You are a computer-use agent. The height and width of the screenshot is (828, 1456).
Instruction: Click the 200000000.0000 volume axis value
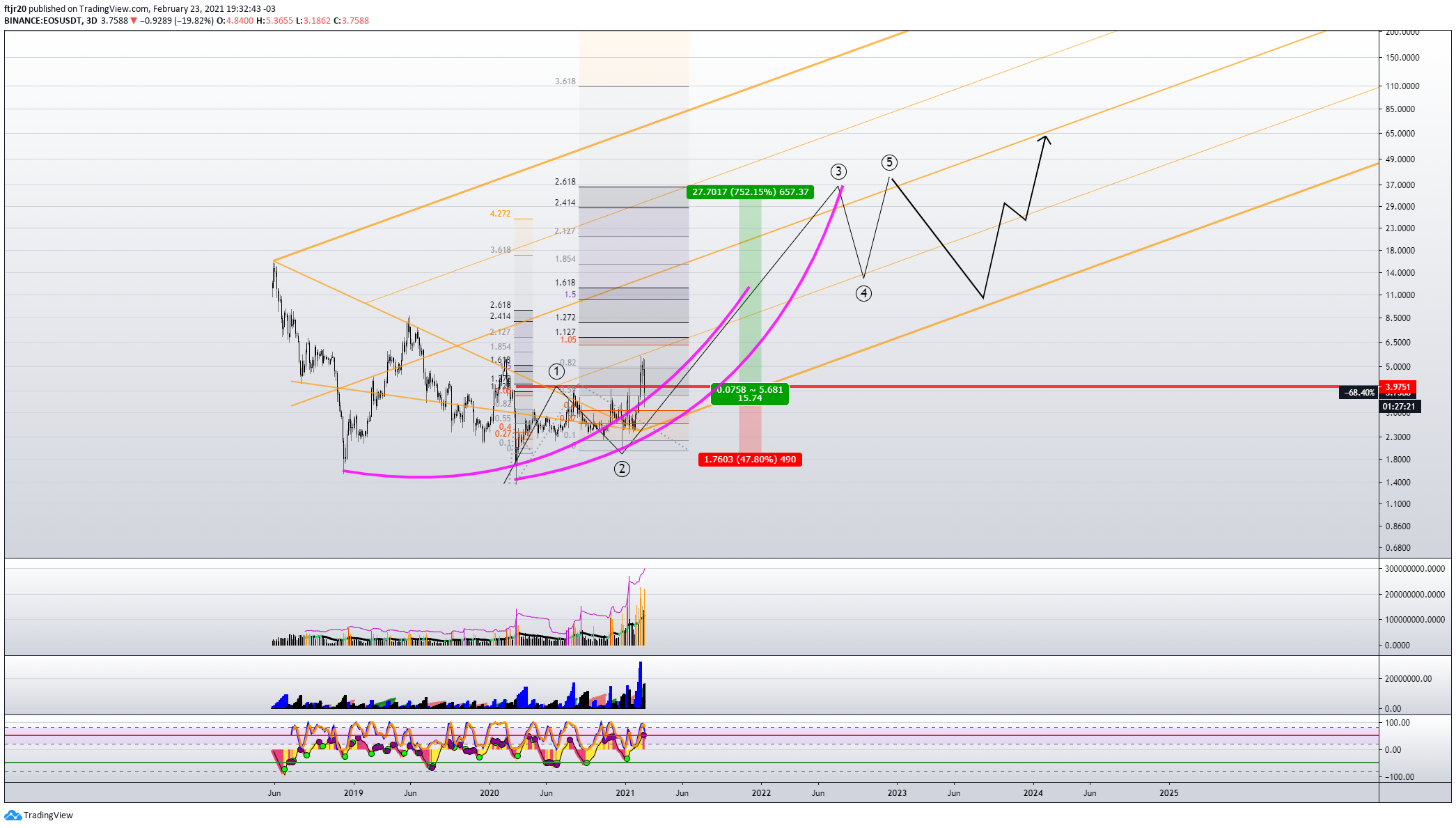coord(1414,595)
